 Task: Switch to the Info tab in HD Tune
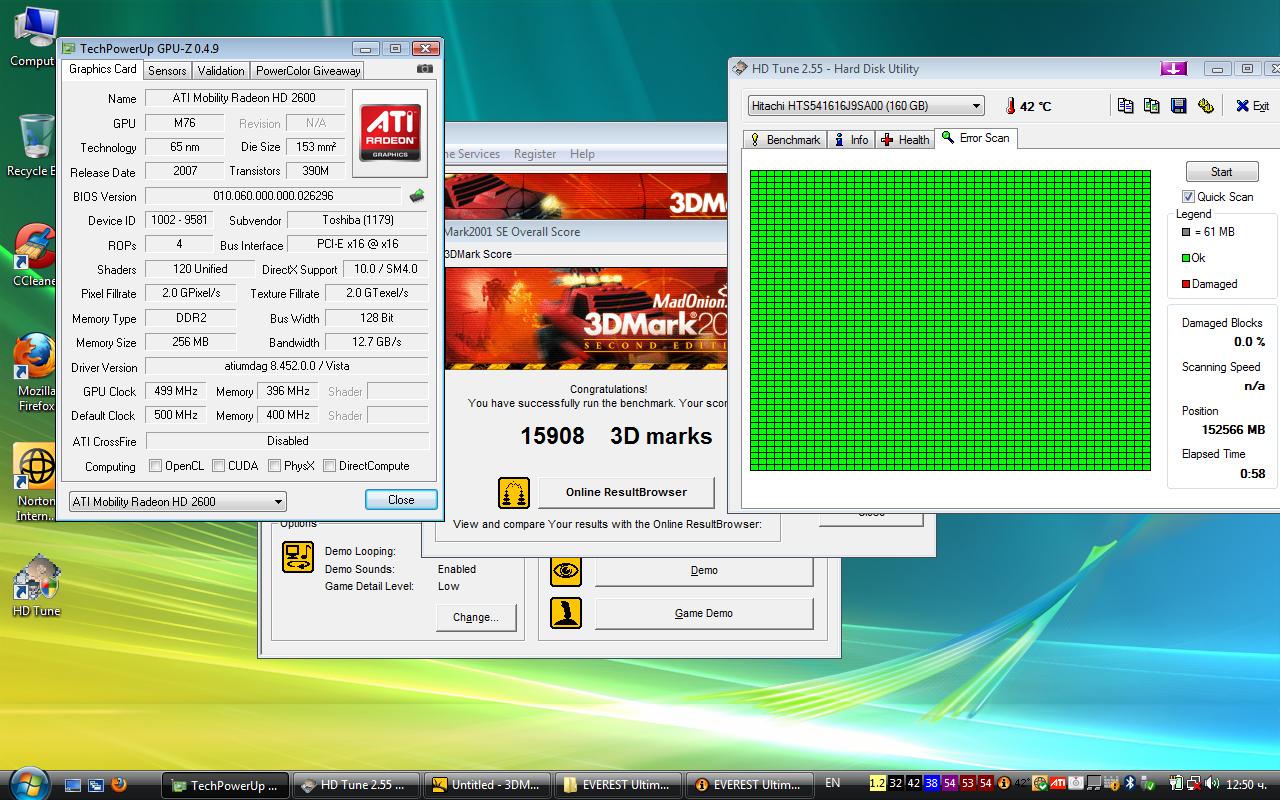click(x=850, y=140)
